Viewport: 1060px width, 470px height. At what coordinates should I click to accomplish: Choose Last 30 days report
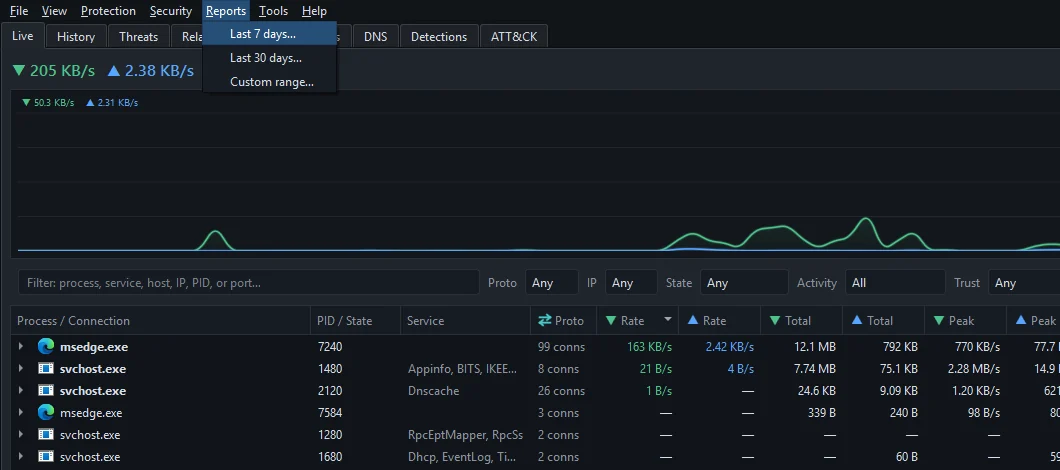270,58
